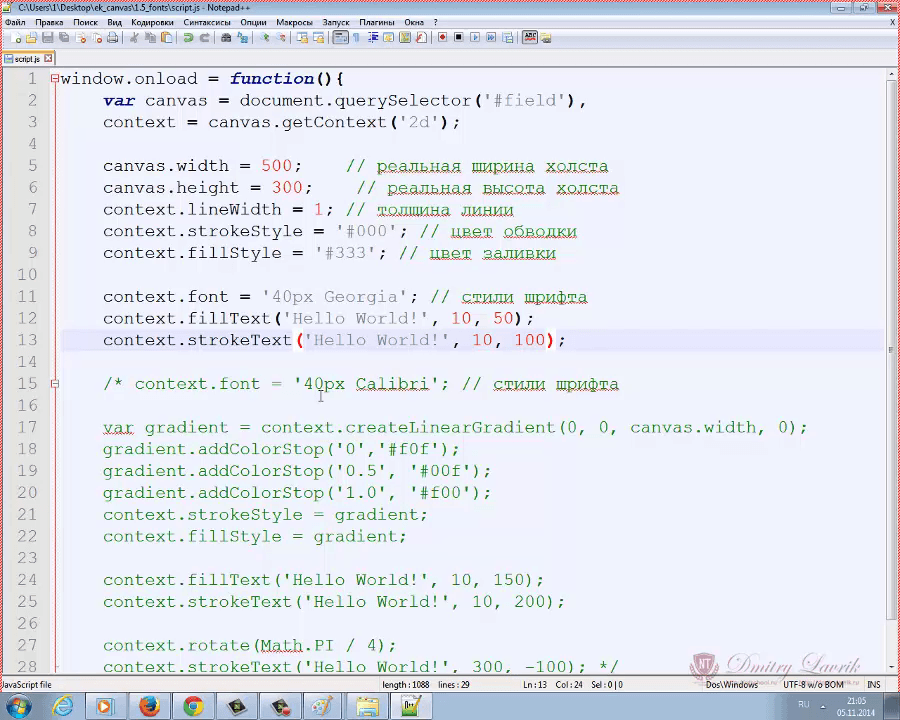The width and height of the screenshot is (900, 720).
Task: Click the Close document toolbar icon
Action: click(81, 38)
